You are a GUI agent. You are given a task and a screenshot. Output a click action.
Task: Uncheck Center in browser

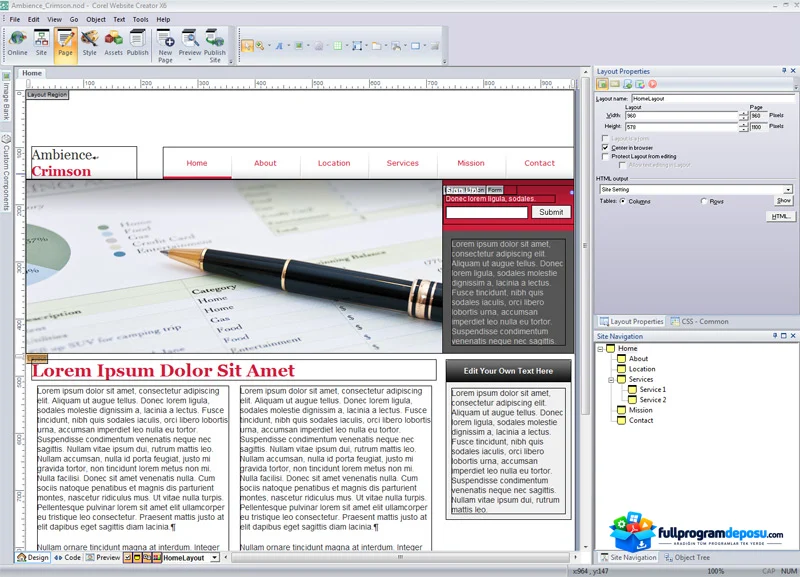605,147
